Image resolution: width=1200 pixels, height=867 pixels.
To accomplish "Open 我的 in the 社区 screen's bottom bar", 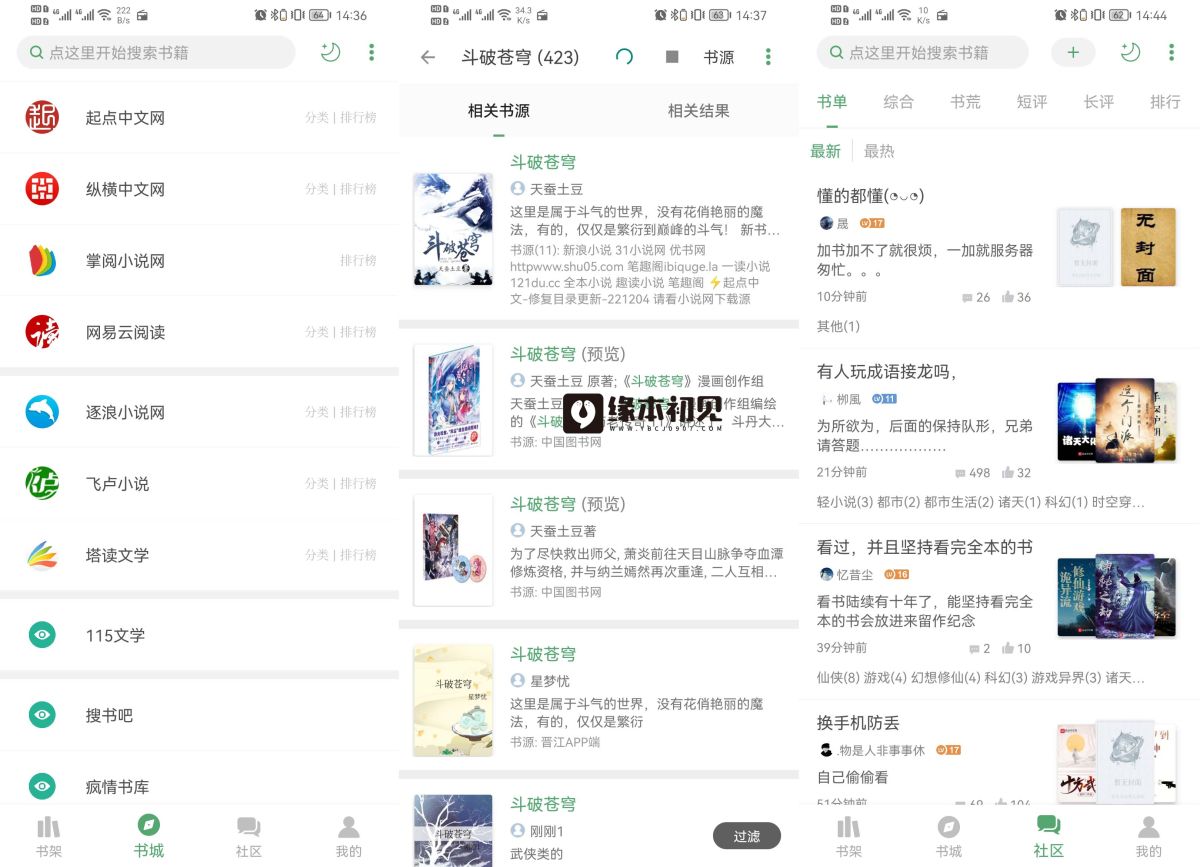I will point(1149,838).
